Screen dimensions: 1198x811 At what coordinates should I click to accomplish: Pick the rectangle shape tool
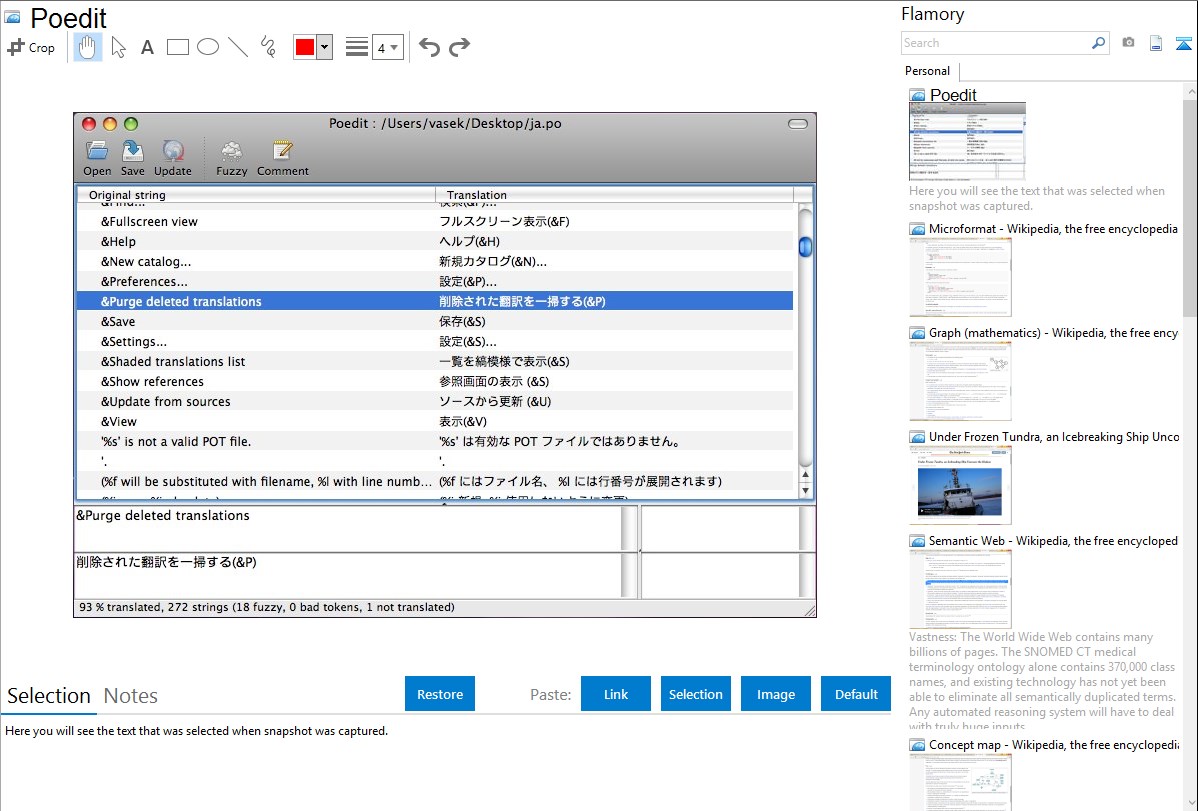click(177, 47)
